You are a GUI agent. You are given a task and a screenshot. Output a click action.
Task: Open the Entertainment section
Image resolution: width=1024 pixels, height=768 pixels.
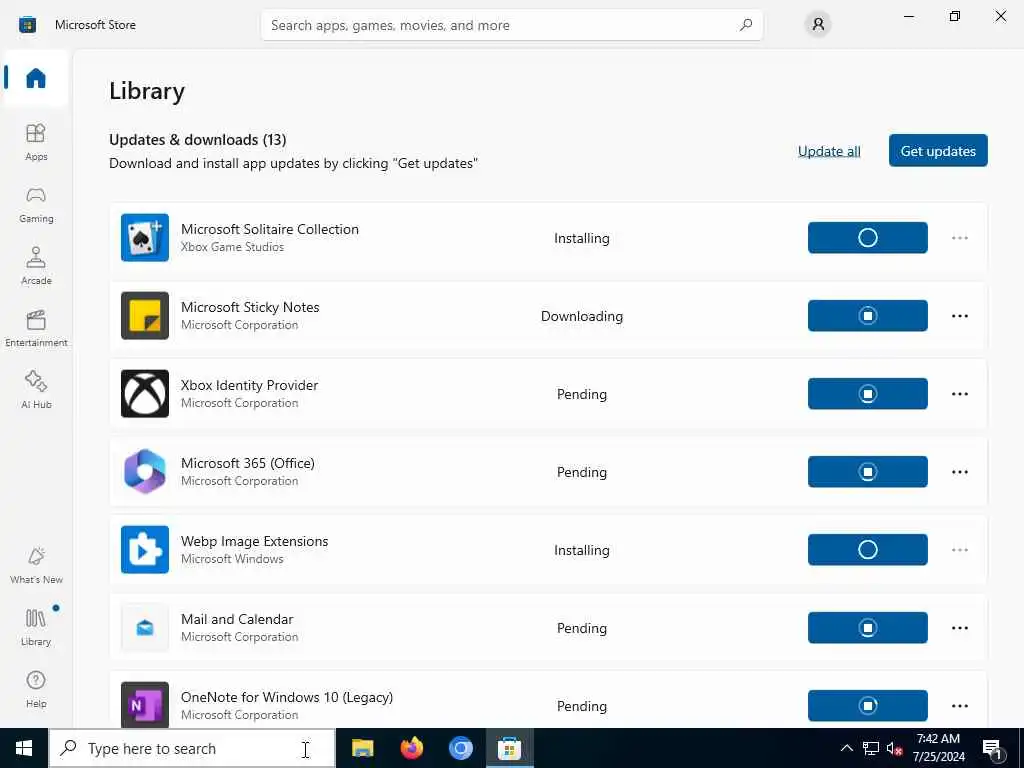pos(36,328)
